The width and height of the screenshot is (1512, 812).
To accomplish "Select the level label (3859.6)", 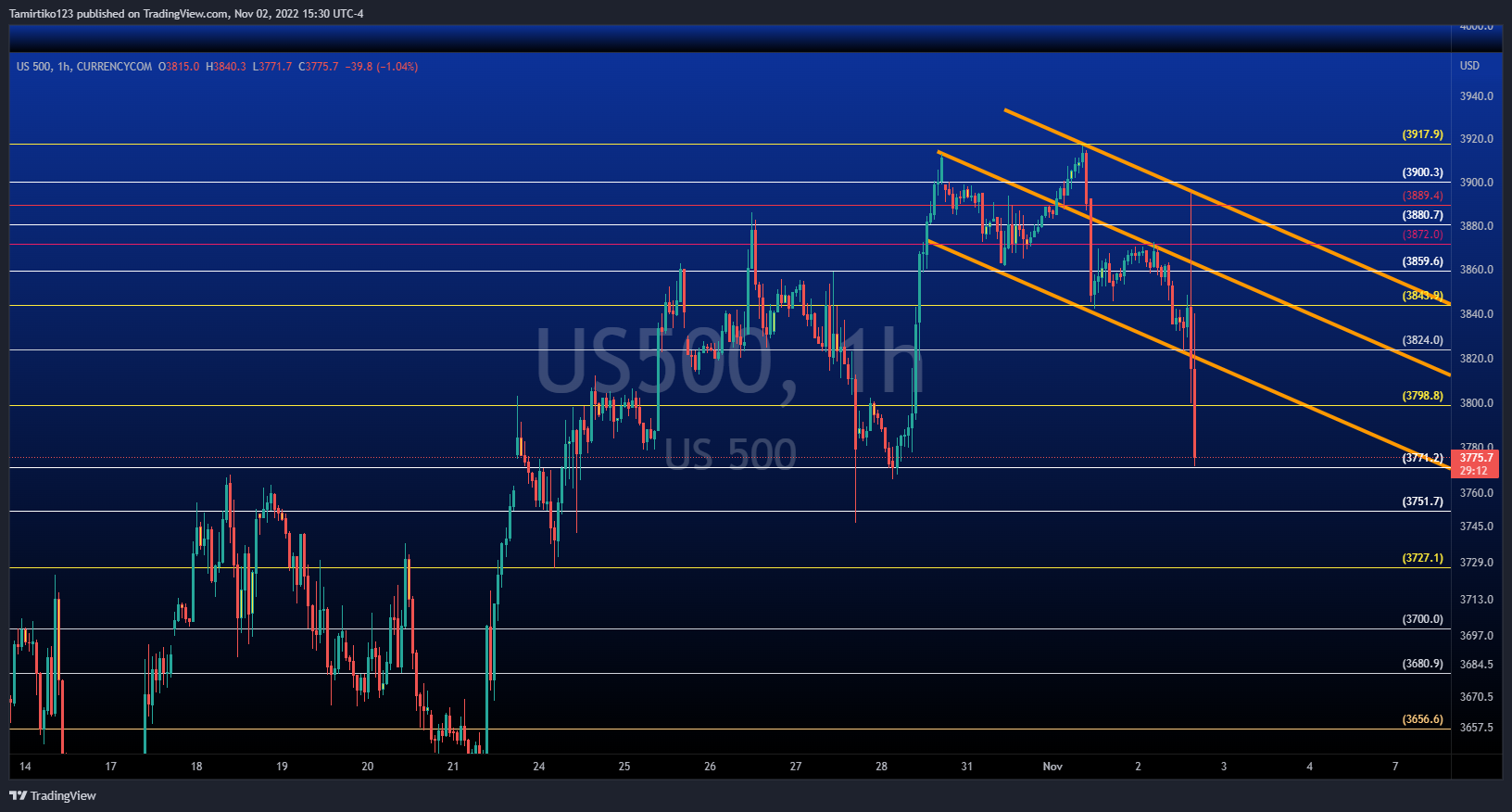I will [1423, 261].
